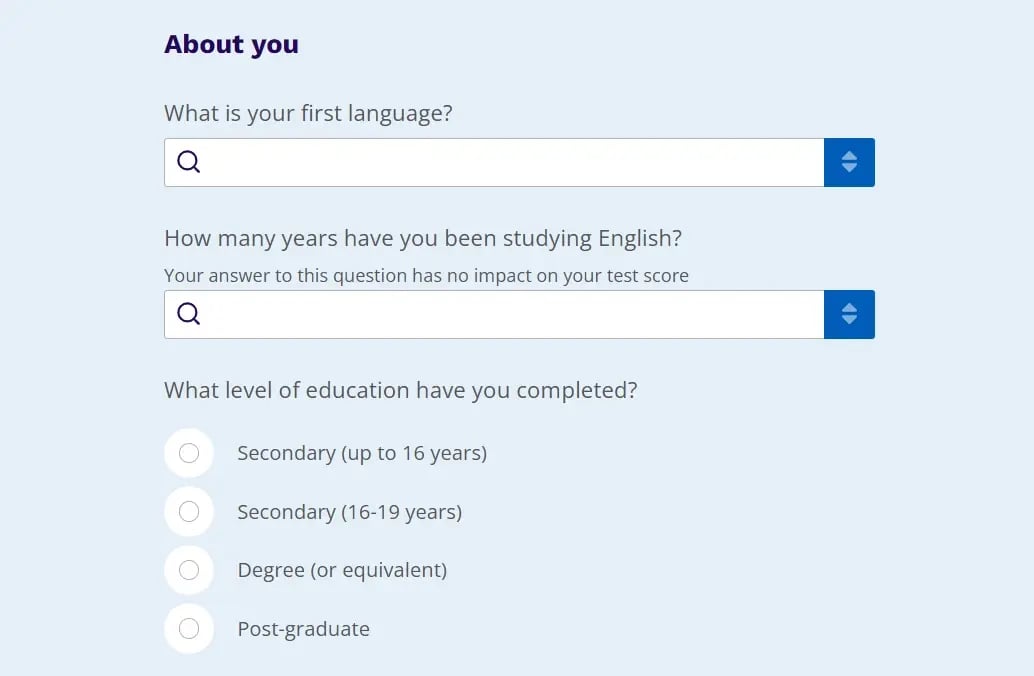Click the down triangle on years studying selector

click(x=849, y=321)
